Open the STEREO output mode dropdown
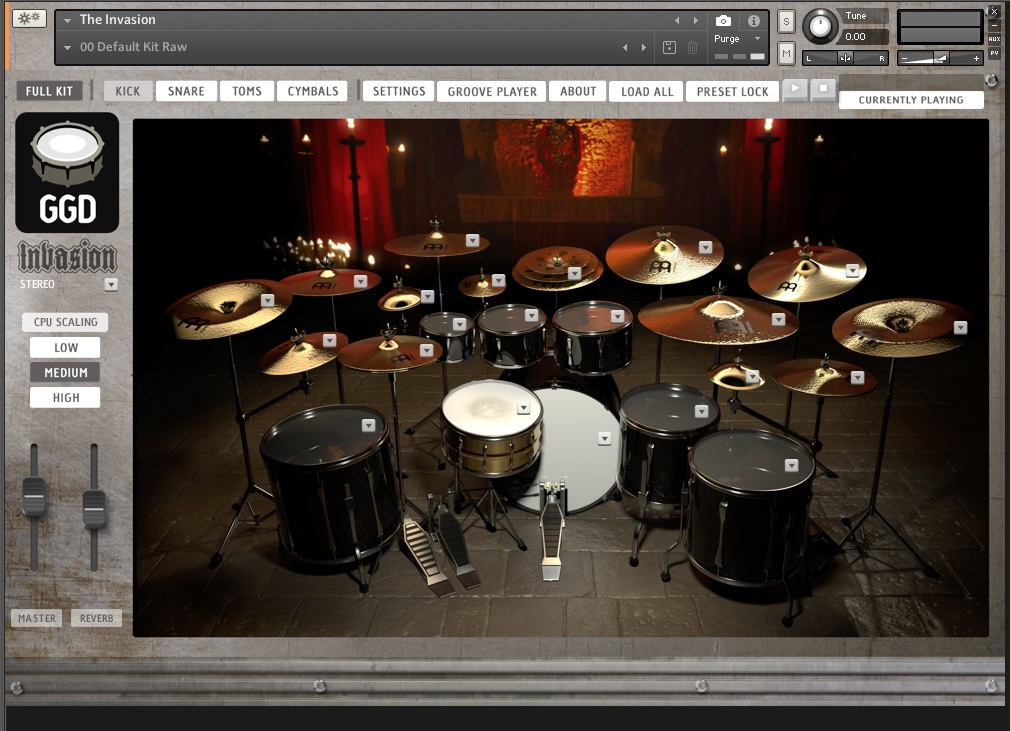Screen dimensions: 1010x731 (x=111, y=284)
